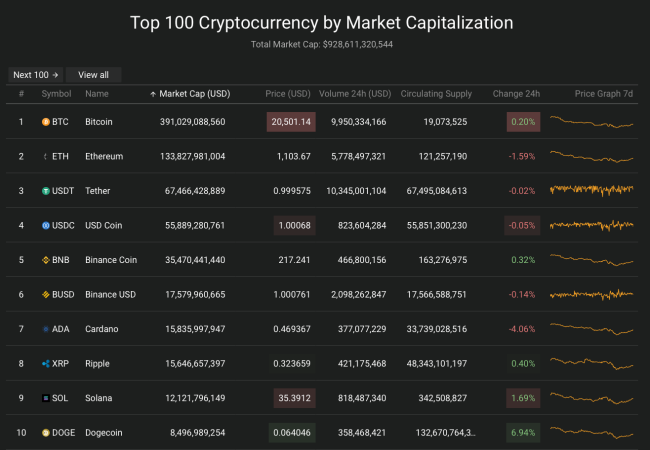Sort by Symbol column header

pos(56,94)
